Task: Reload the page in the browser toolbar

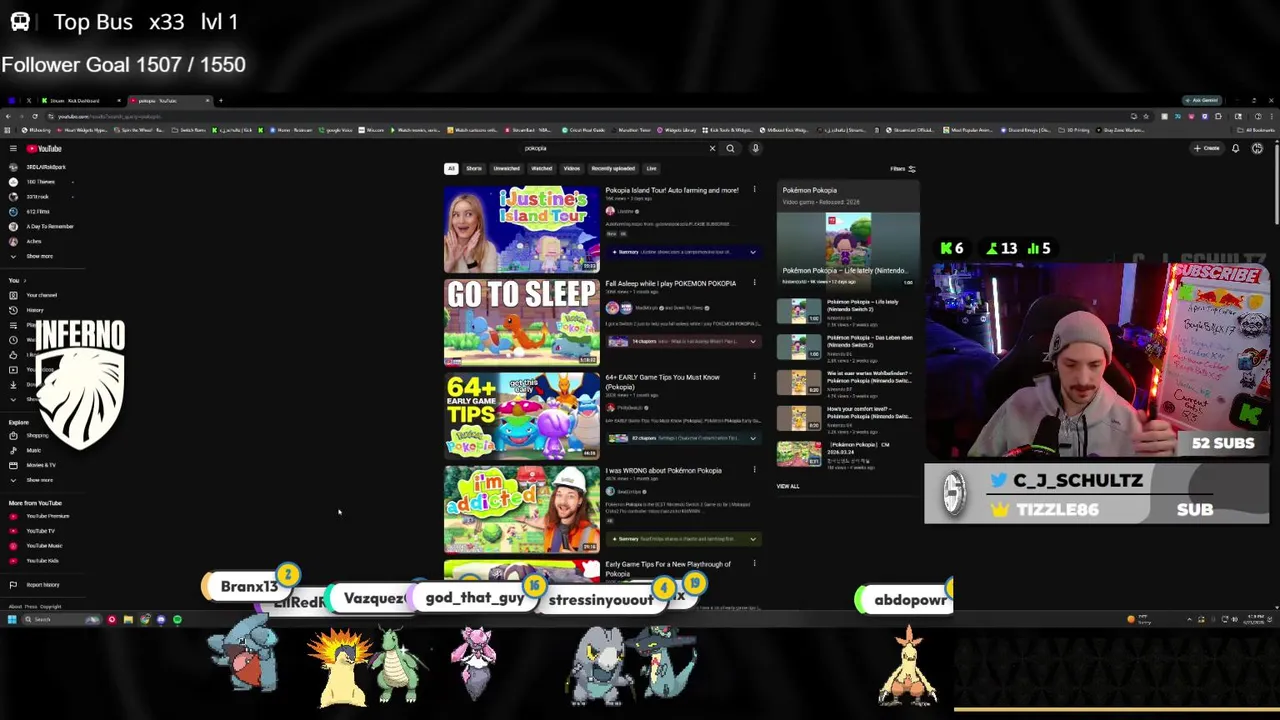Action: (x=35, y=116)
